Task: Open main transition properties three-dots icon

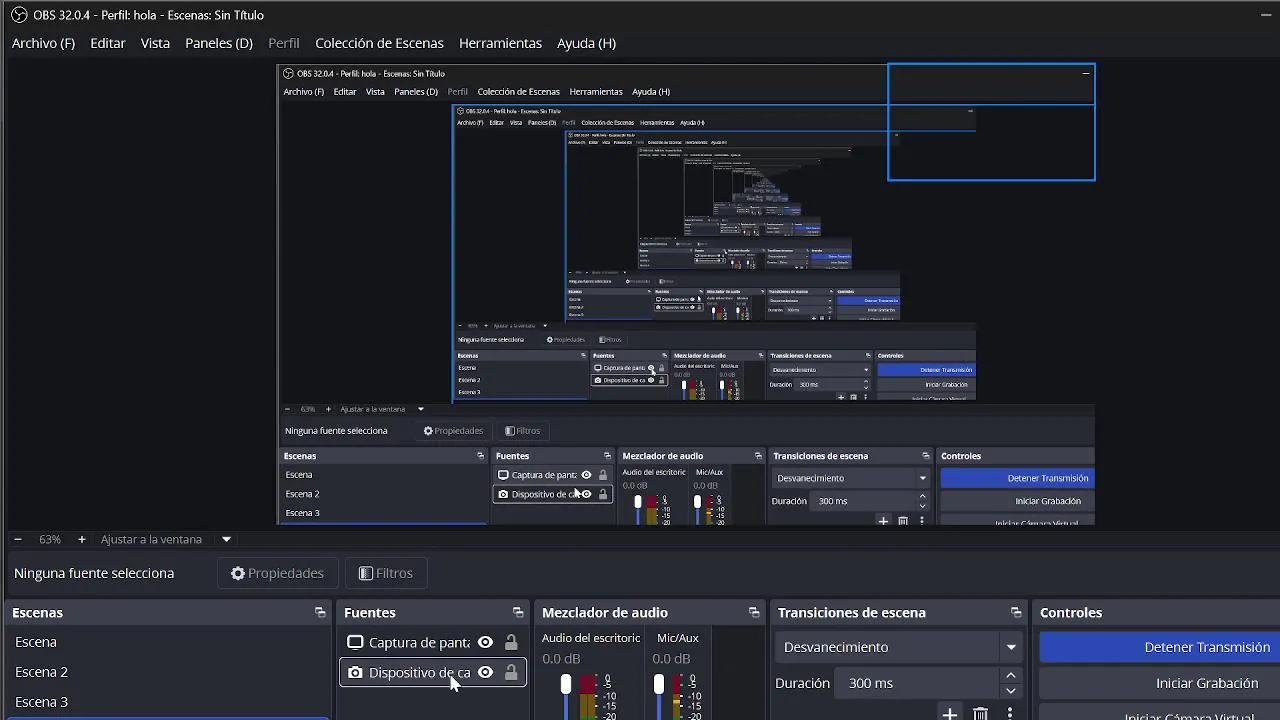Action: tap(1010, 714)
